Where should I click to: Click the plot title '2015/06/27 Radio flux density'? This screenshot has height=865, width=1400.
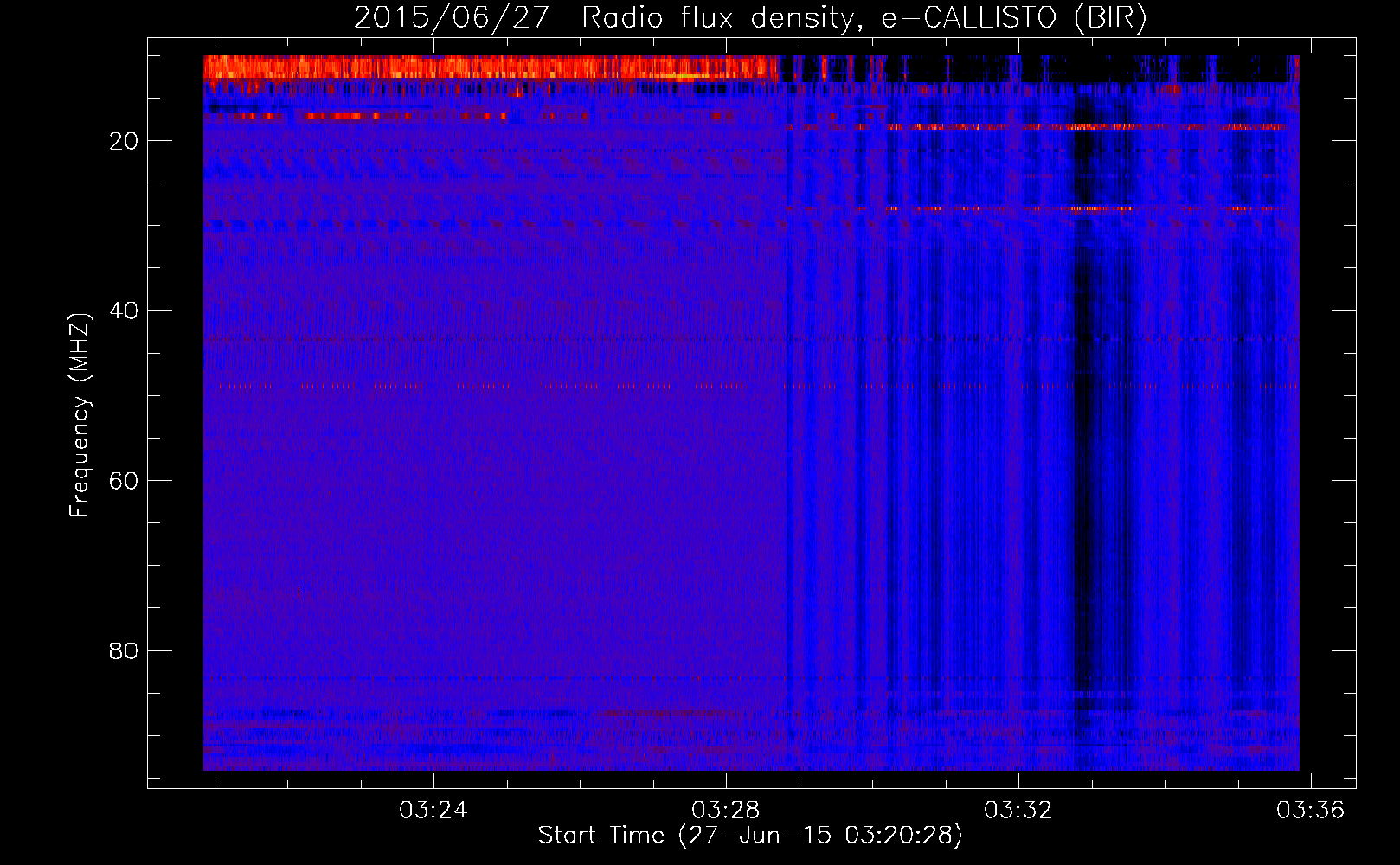(x=750, y=17)
